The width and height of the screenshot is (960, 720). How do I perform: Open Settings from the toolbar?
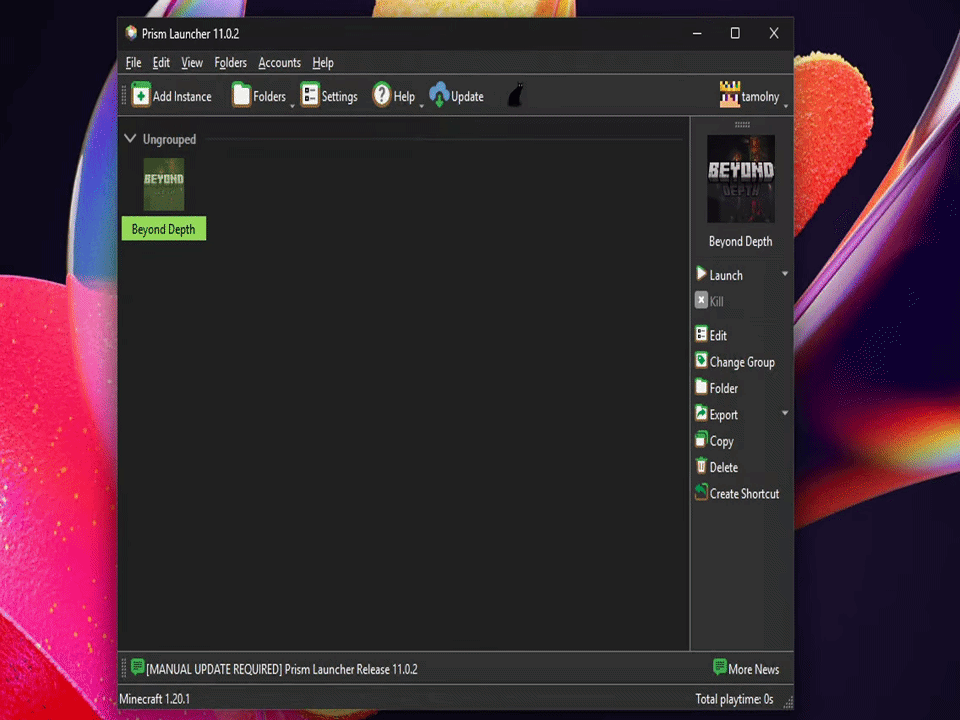pos(329,96)
